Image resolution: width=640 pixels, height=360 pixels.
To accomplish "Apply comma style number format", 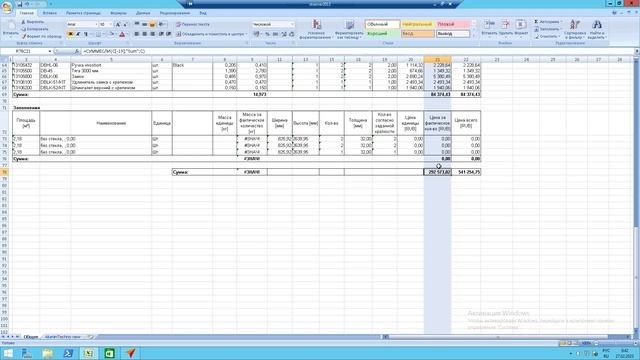I will (276, 34).
